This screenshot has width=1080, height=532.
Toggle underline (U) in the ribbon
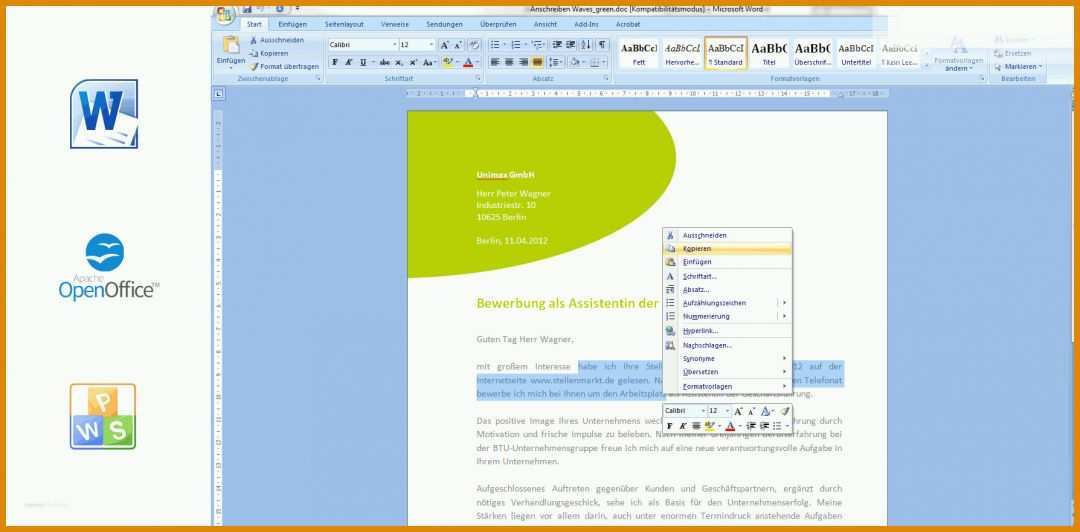pos(362,62)
